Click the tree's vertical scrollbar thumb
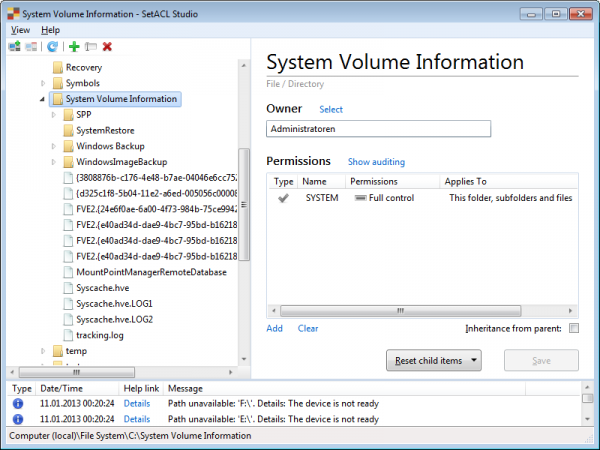 (244, 205)
